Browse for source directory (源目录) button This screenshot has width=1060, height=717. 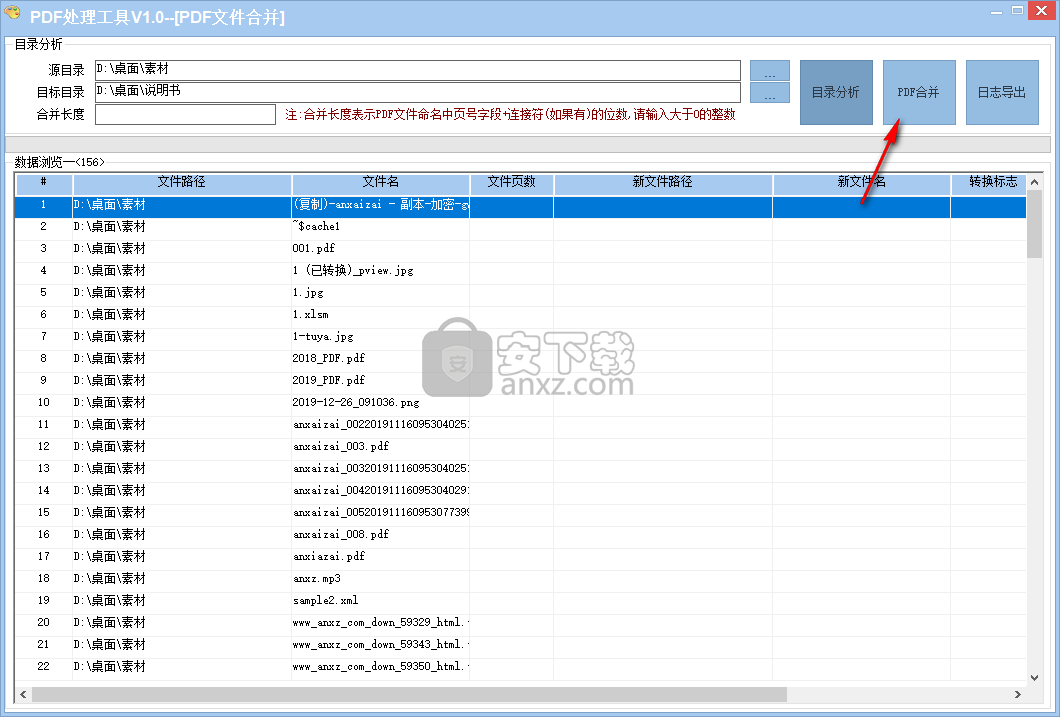point(770,70)
